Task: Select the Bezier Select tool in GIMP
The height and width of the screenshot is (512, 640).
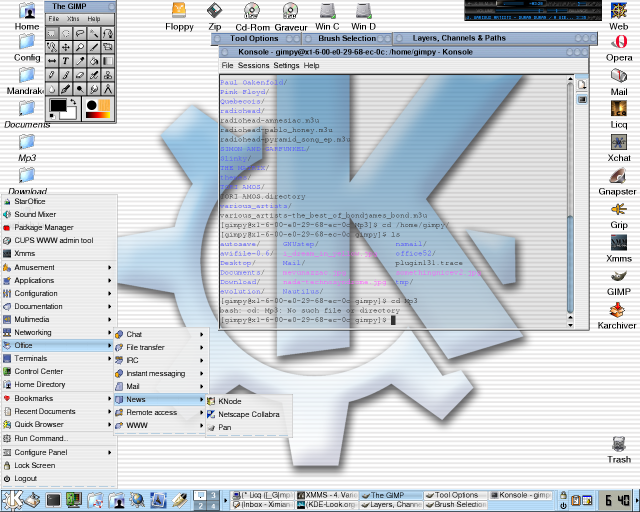Action: click(x=108, y=33)
